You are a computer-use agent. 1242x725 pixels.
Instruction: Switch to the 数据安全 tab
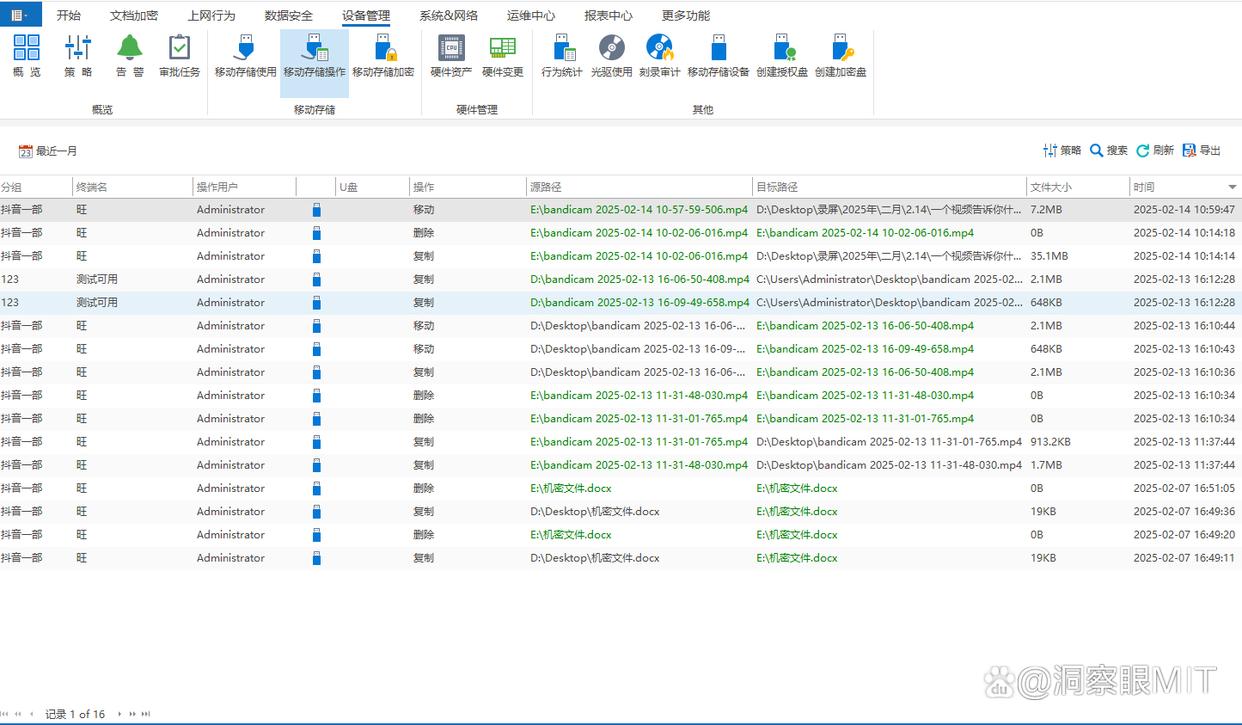289,16
